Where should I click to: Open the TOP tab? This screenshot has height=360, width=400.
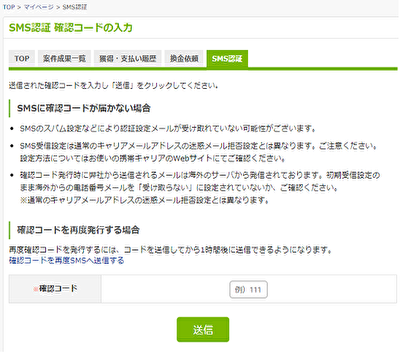coord(22,58)
